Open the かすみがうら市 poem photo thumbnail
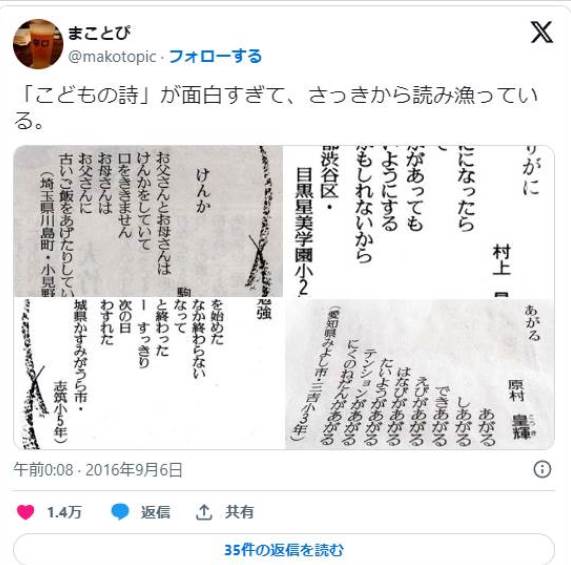The height and width of the screenshot is (565, 571). 148,374
